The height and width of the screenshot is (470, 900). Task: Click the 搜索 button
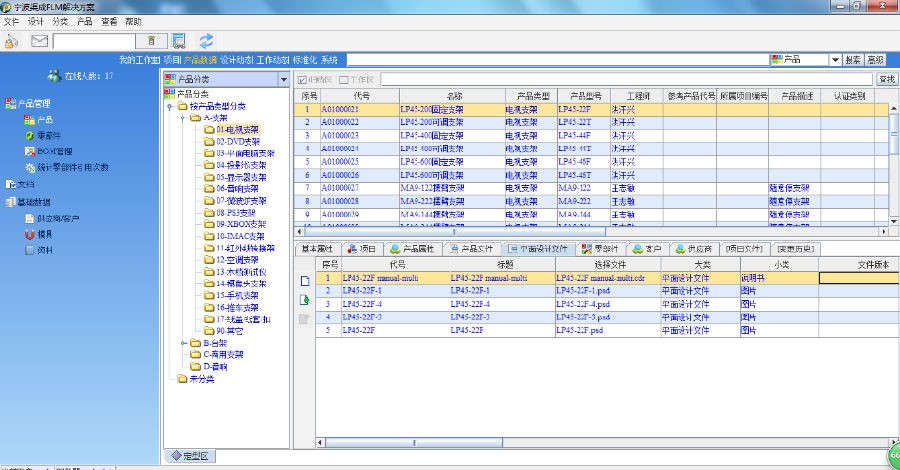(853, 60)
